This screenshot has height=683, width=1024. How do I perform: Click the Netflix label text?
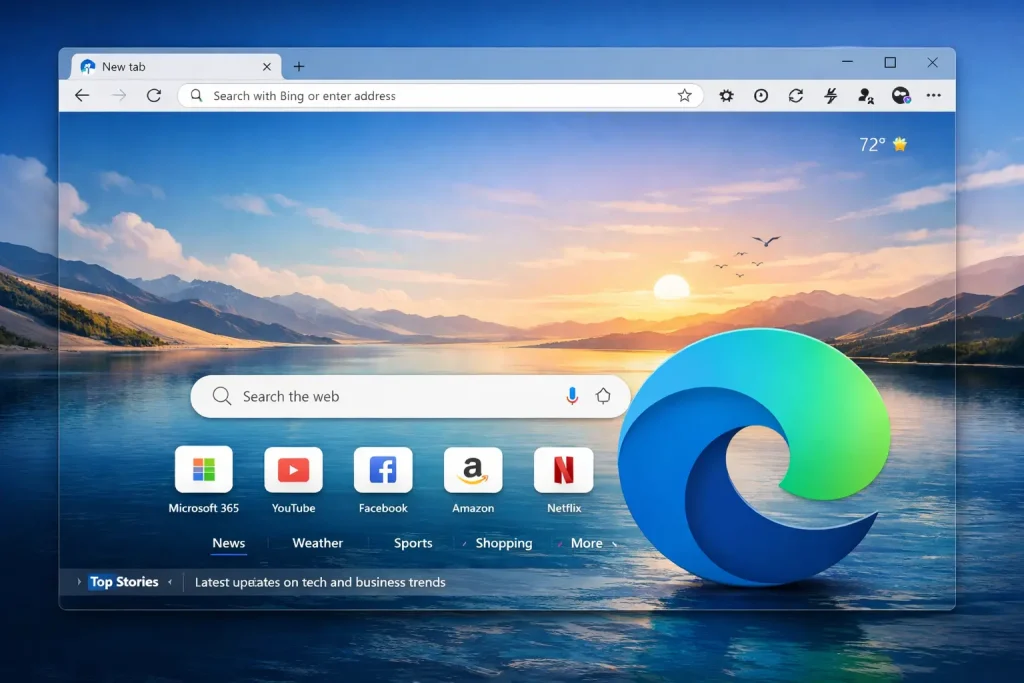564,508
